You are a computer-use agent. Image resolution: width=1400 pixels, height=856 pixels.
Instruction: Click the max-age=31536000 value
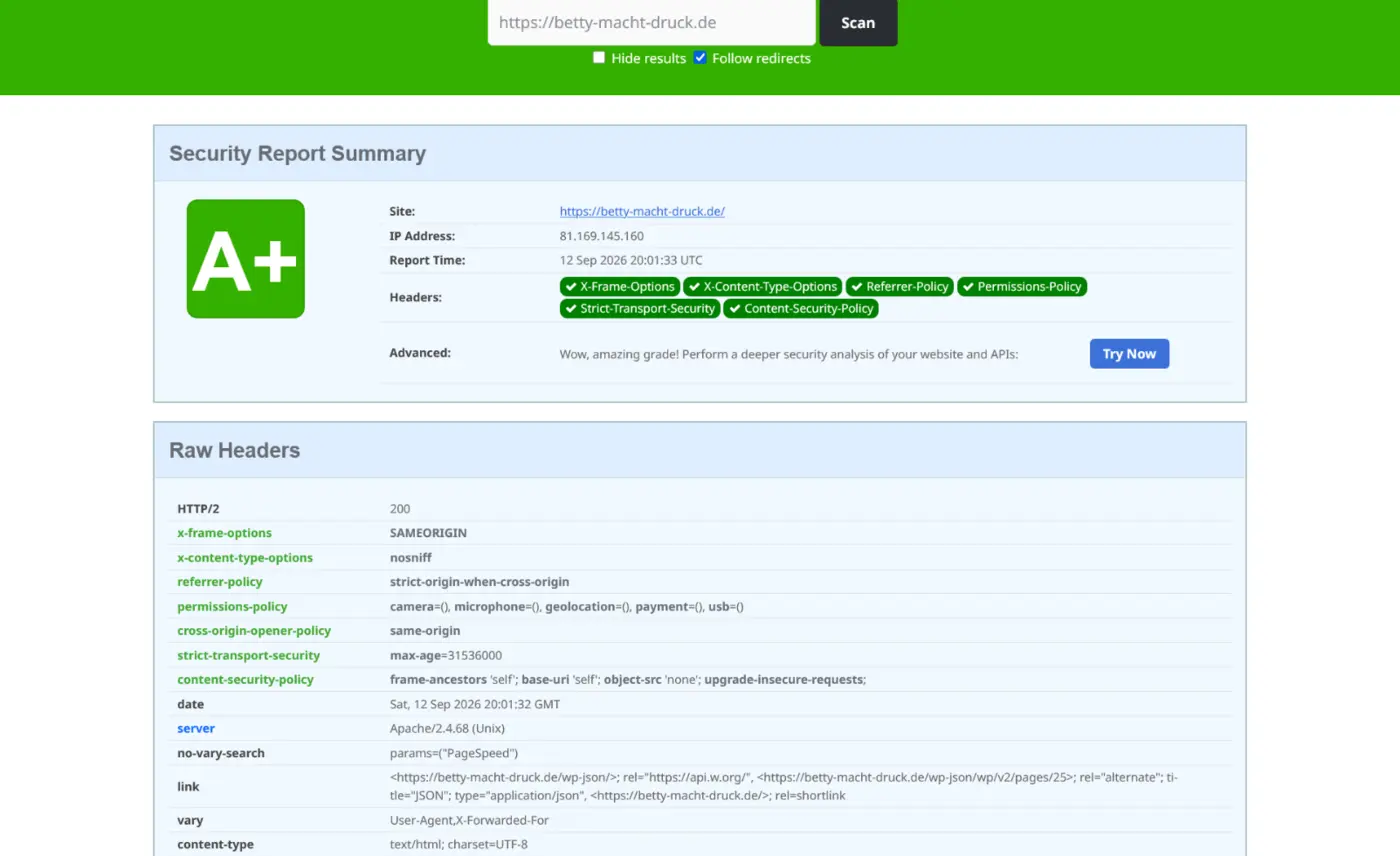446,655
